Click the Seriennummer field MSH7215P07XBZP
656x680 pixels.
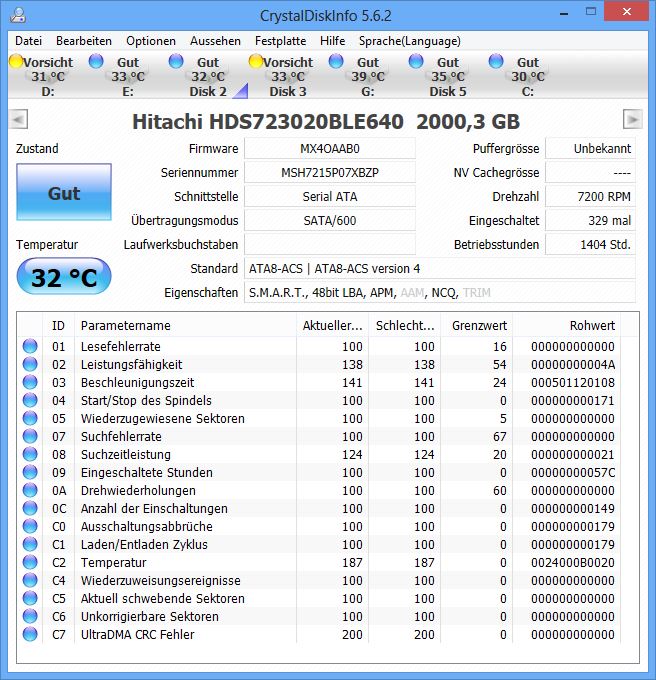(330, 173)
